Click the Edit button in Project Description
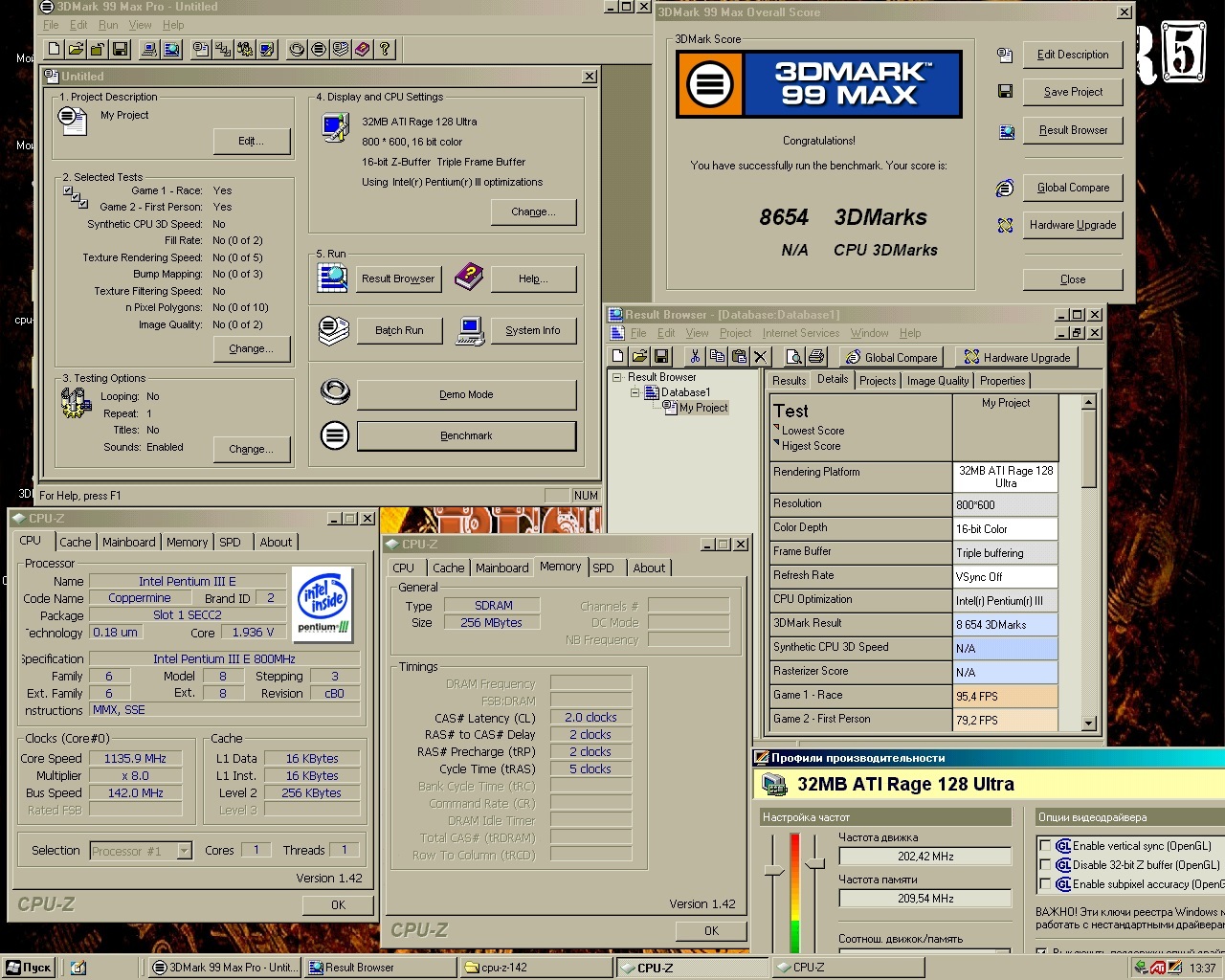The width and height of the screenshot is (1225, 980). (x=252, y=141)
